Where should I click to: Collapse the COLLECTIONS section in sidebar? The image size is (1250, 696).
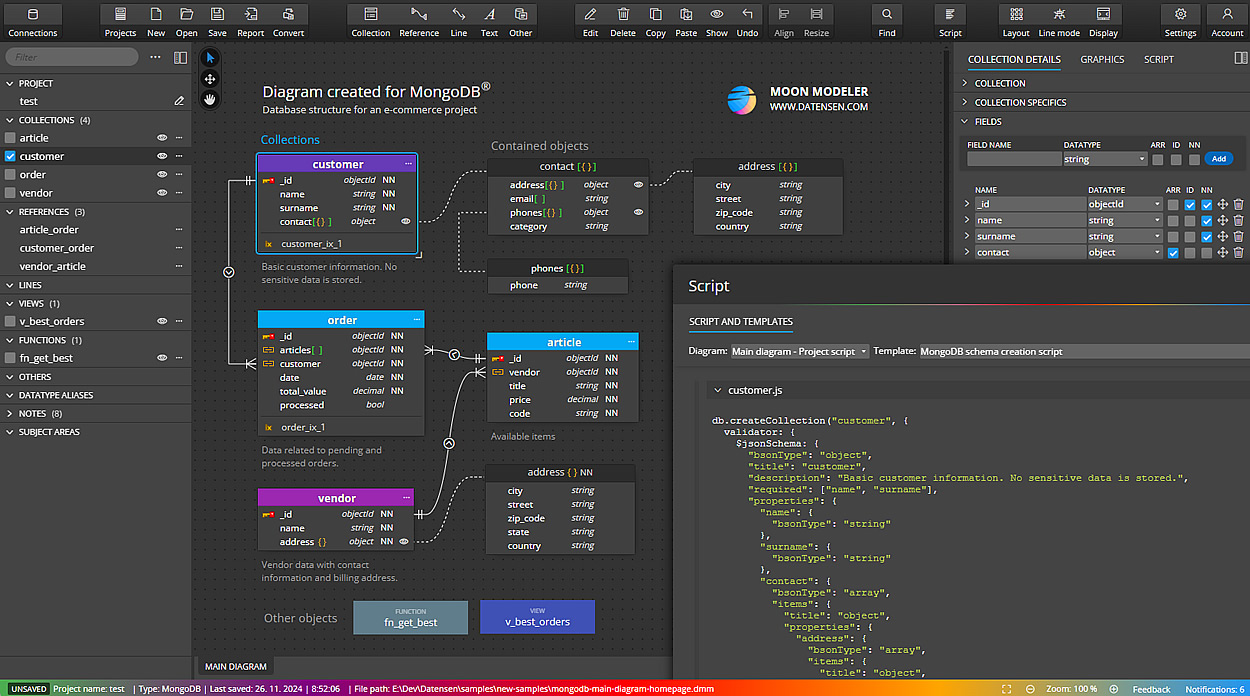[10, 120]
